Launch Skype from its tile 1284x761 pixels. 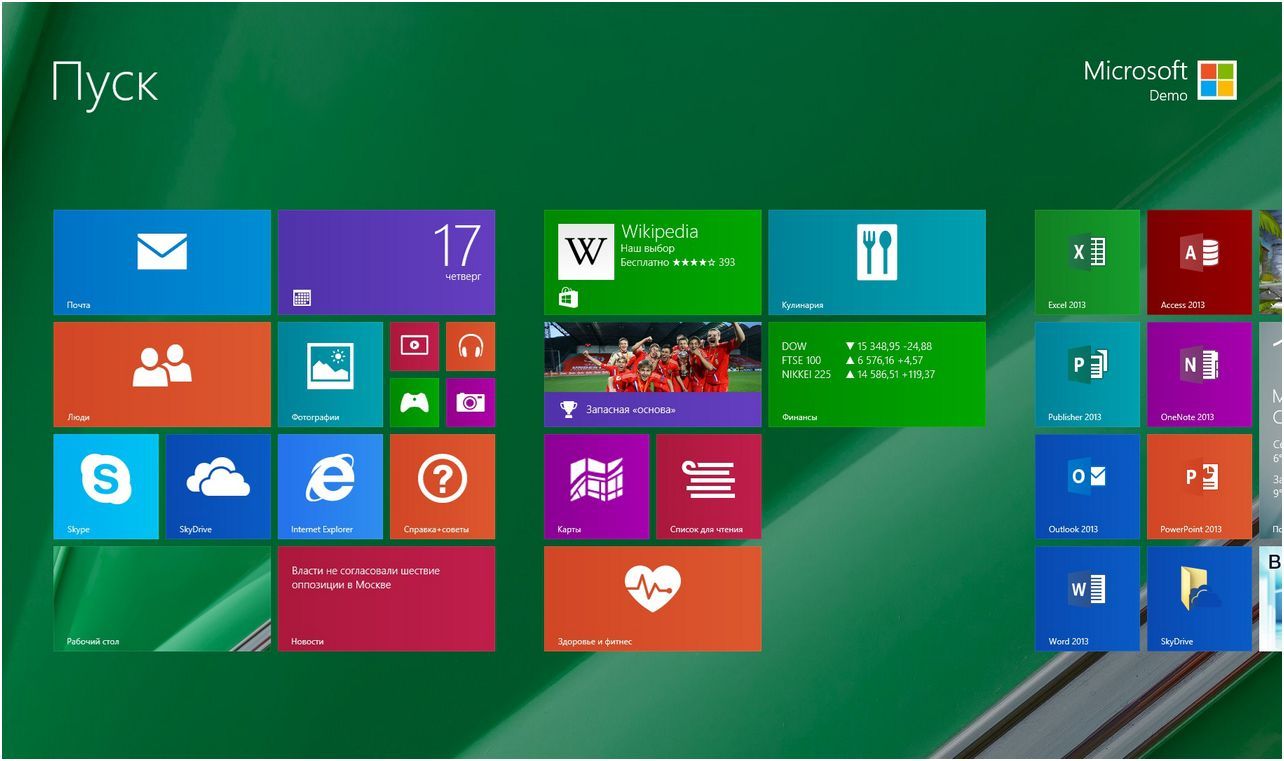[x=105, y=485]
